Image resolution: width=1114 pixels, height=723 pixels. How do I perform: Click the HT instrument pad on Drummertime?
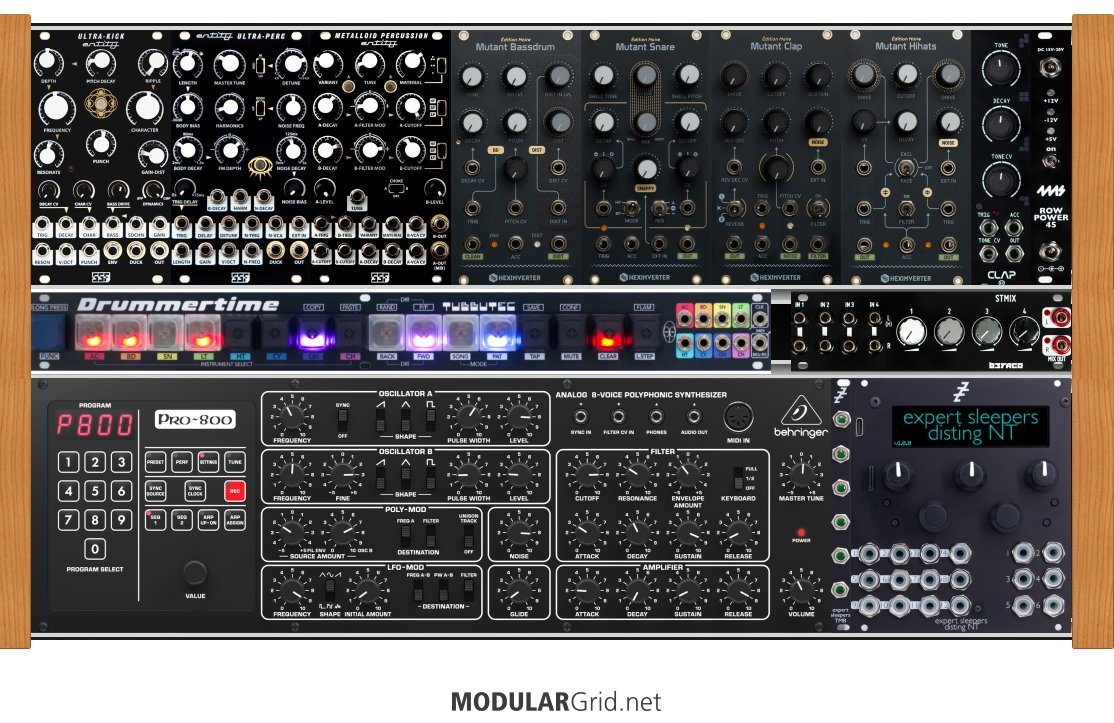point(239,332)
